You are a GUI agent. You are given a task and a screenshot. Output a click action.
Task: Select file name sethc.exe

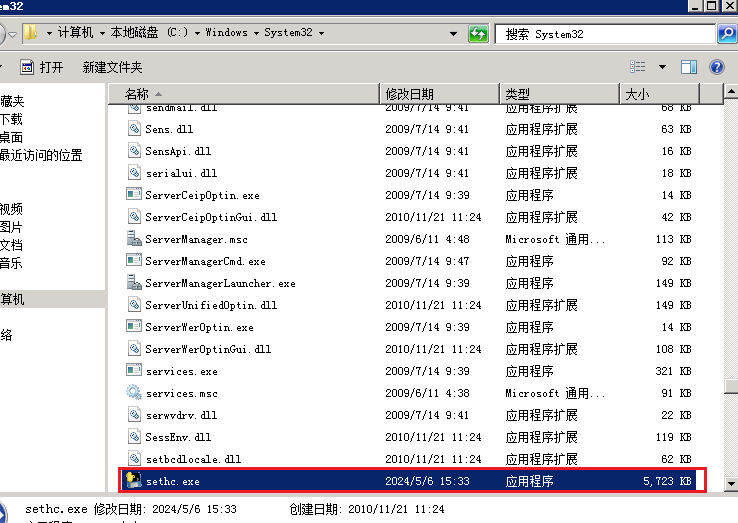[x=173, y=482]
